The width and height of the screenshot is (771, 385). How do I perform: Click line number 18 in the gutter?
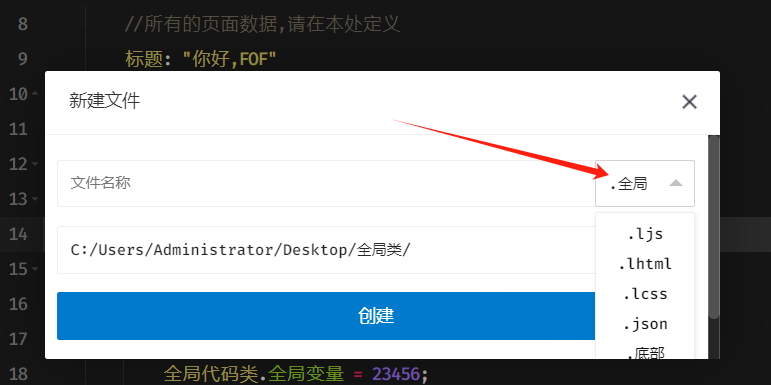(x=19, y=374)
